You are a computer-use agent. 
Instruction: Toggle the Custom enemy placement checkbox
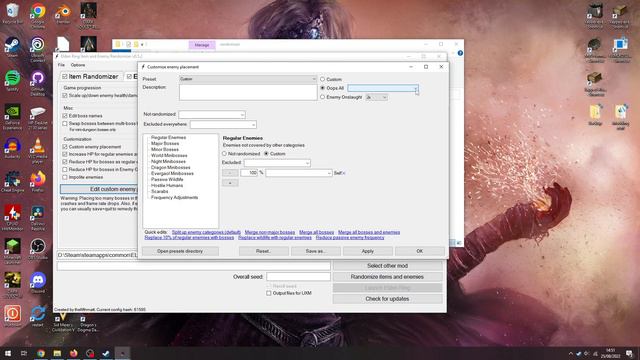64,147
